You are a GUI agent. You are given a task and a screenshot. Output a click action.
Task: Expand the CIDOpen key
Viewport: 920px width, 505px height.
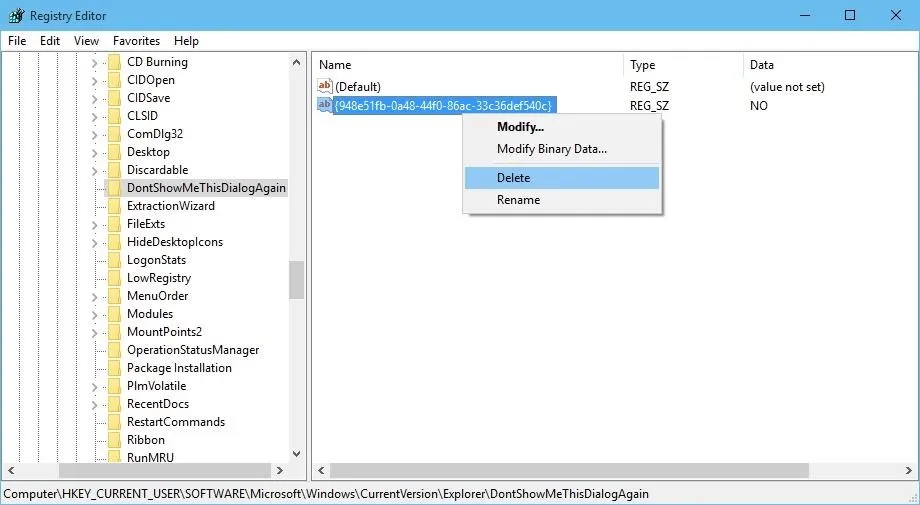(94, 80)
